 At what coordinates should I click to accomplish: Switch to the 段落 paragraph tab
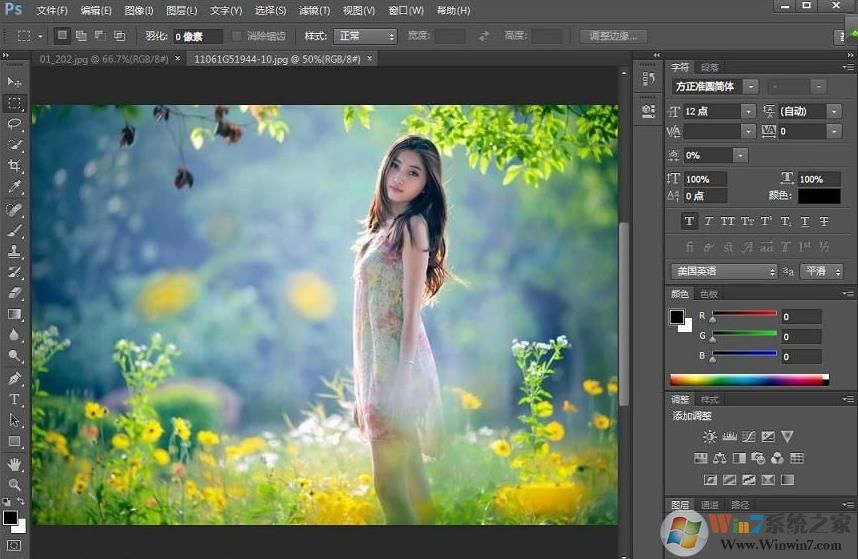point(710,67)
